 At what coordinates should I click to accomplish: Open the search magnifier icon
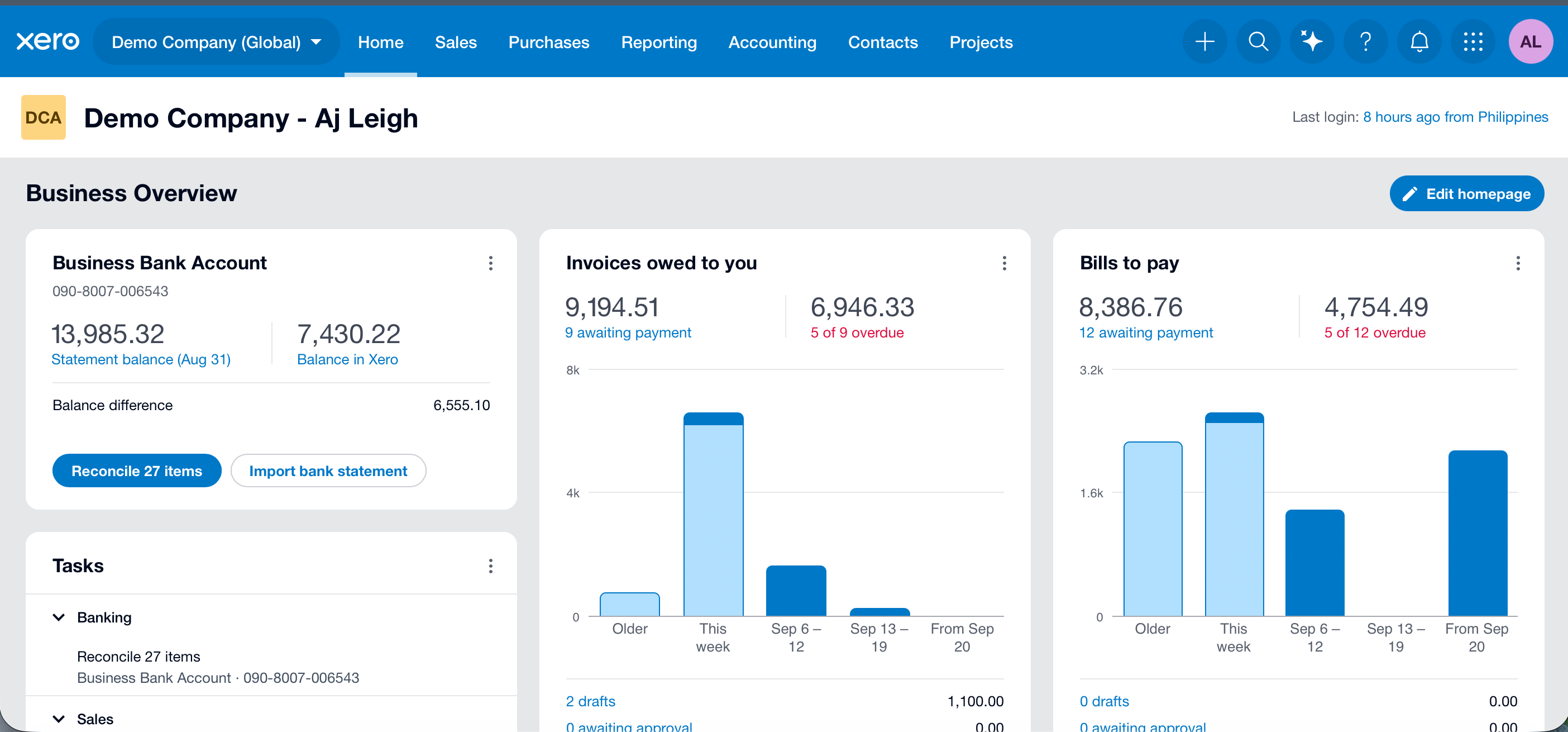point(1258,41)
